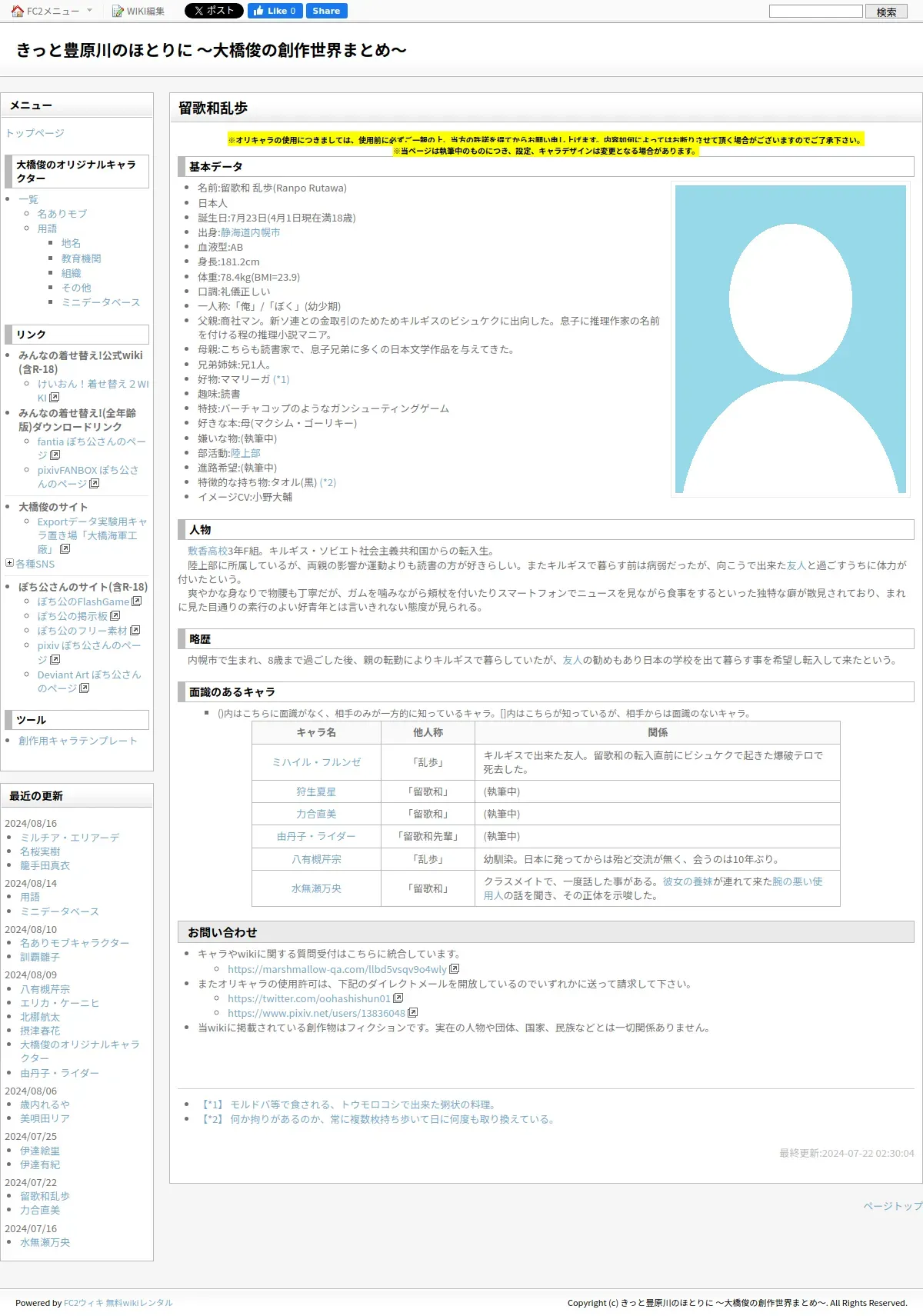This screenshot has width=923, height=1316.
Task: Open 力合直美 in the table
Action: [316, 814]
